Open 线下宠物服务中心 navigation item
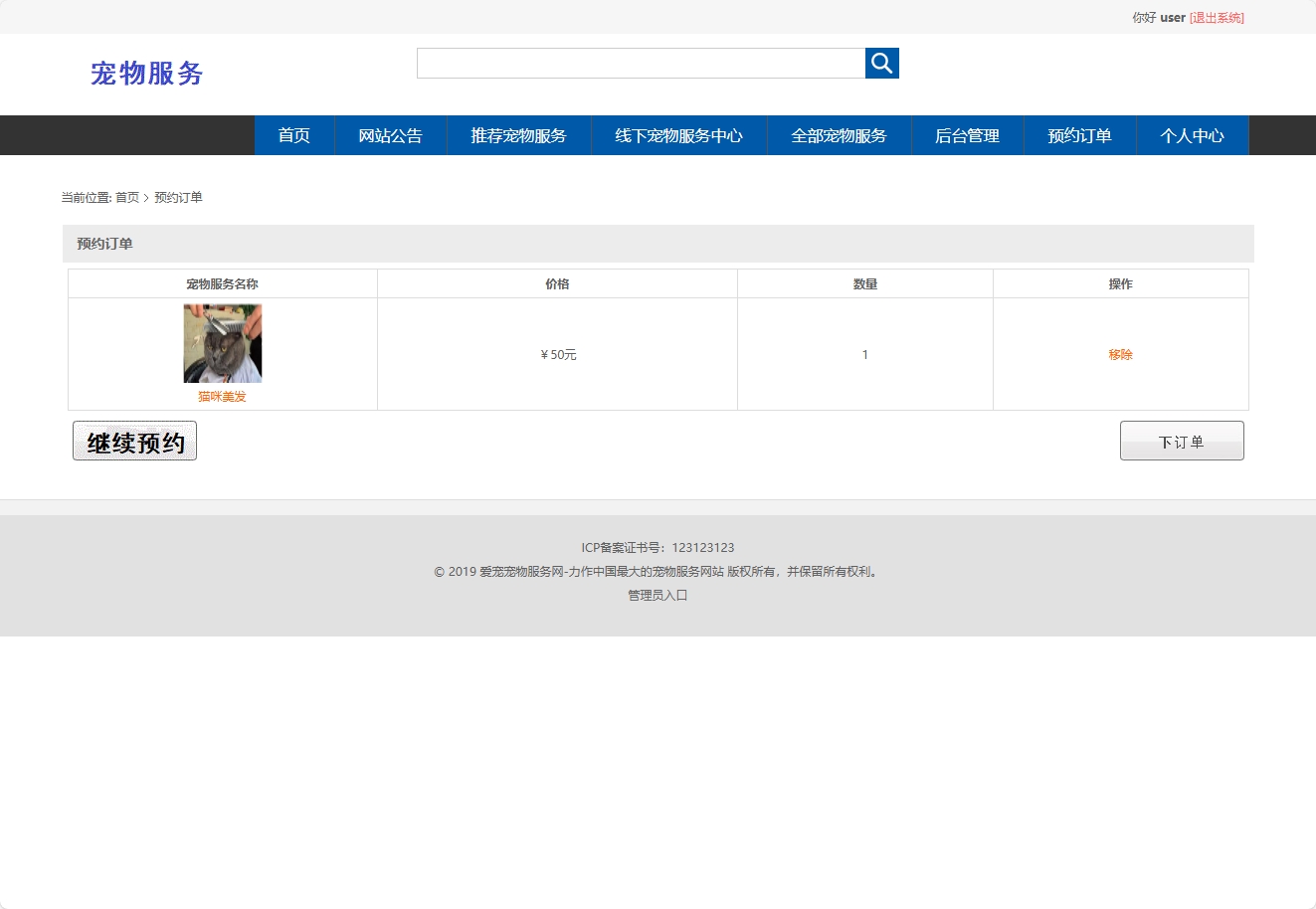The height and width of the screenshot is (909, 1316). [678, 135]
